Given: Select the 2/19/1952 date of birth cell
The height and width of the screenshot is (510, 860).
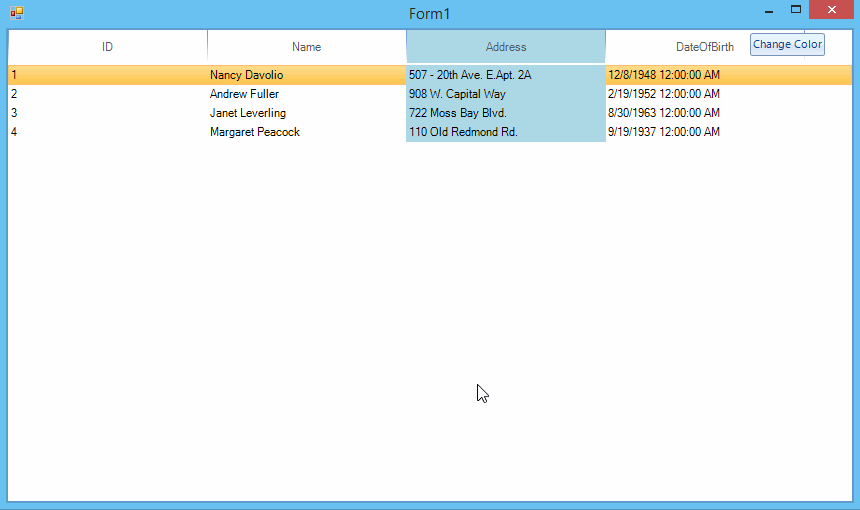Looking at the screenshot, I should click(x=663, y=94).
